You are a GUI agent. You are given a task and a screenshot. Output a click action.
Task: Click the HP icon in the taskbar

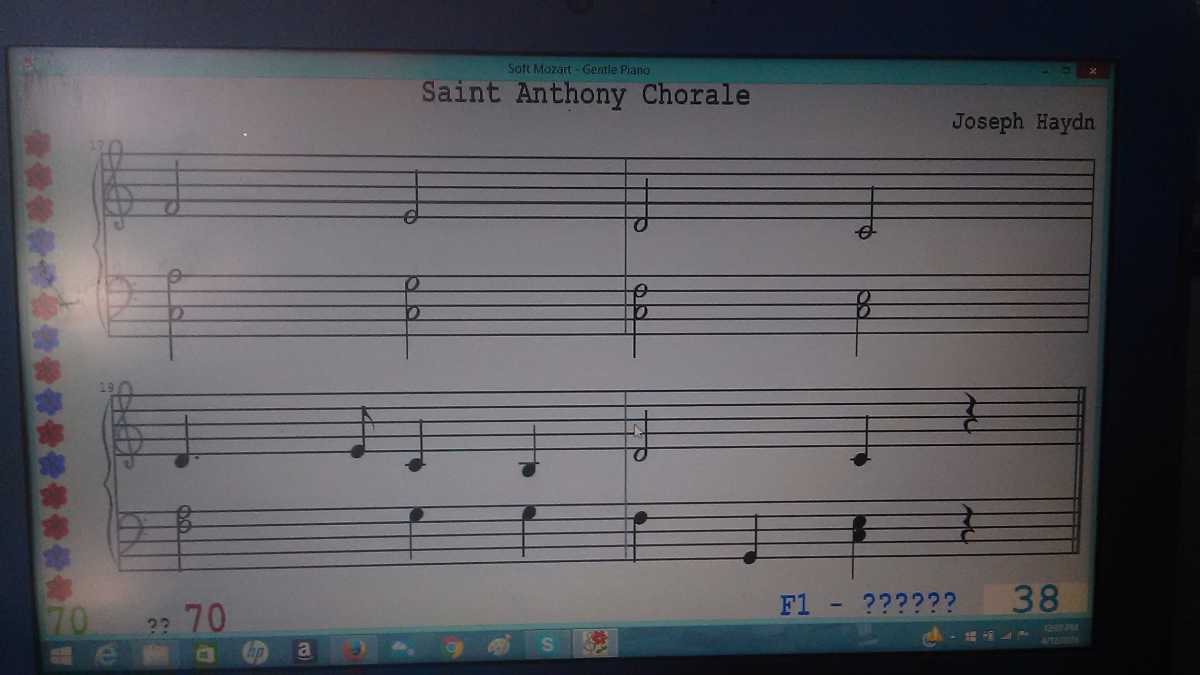click(255, 652)
